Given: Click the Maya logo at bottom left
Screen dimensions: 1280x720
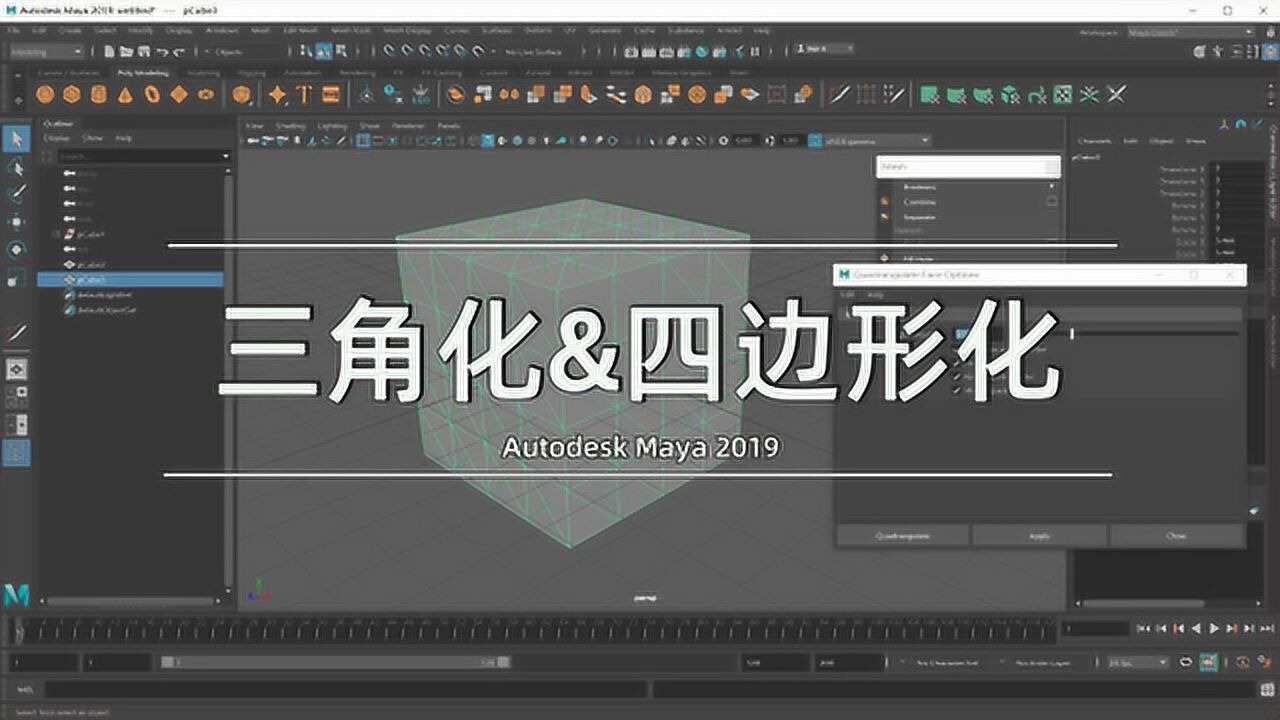Looking at the screenshot, I should 16,594.
